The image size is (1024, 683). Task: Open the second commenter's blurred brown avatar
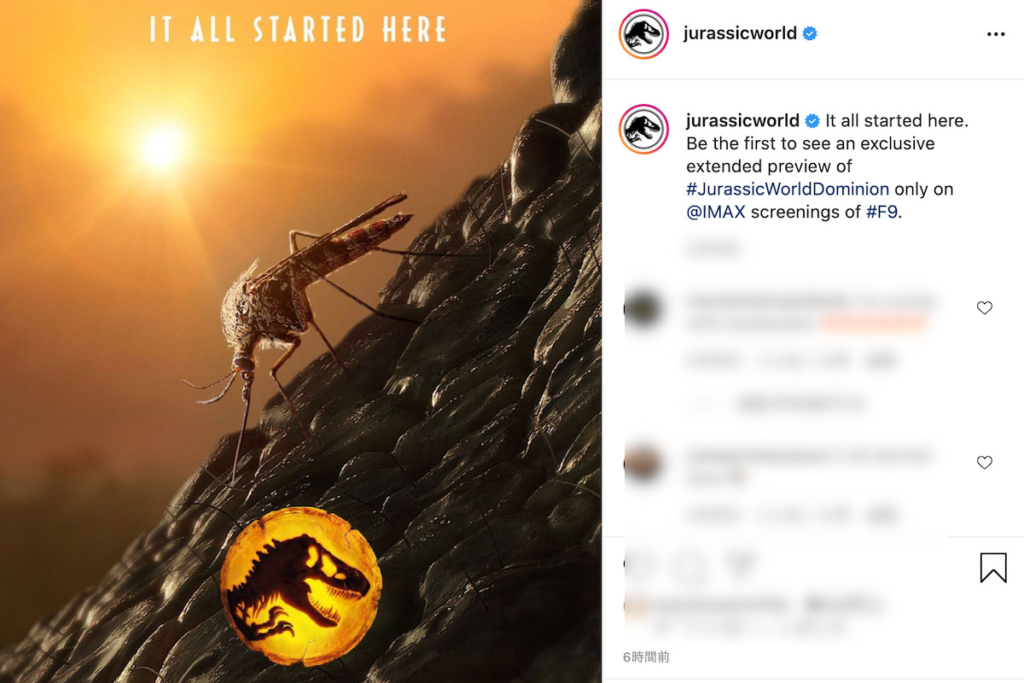[x=643, y=463]
